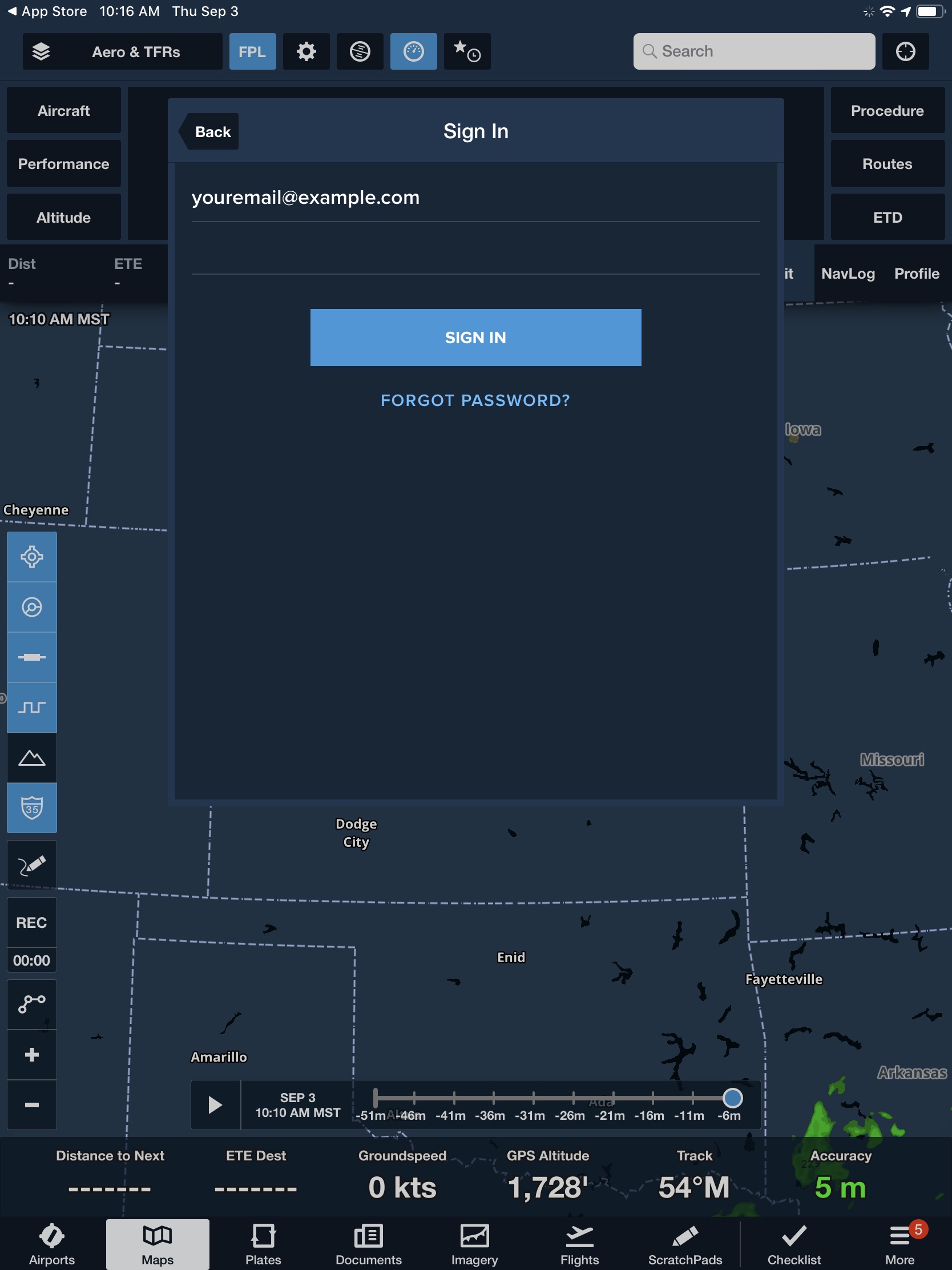Submit with the SIGN IN button
952x1270 pixels.
pos(475,337)
